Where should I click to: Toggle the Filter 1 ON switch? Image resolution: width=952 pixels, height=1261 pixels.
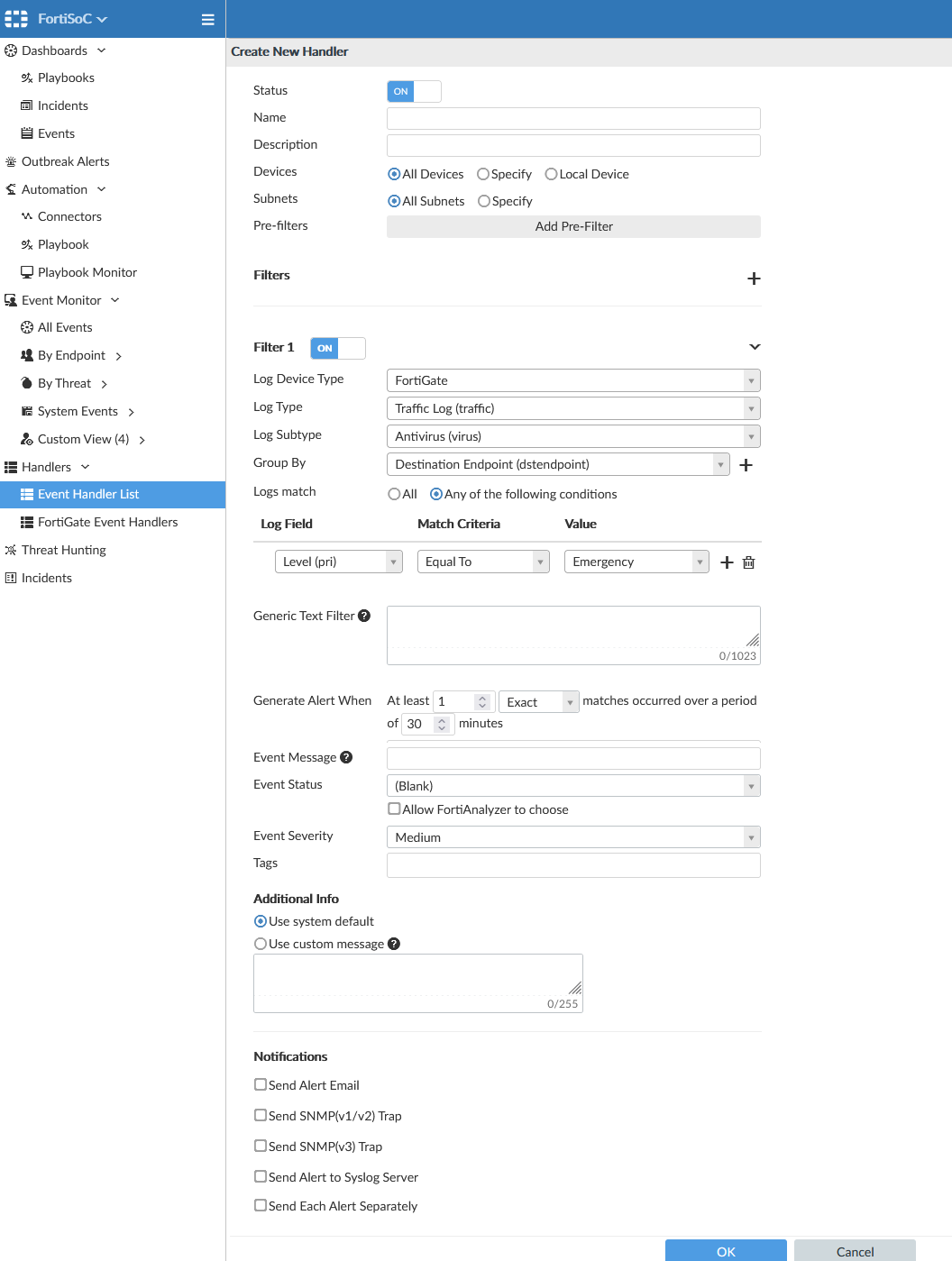click(x=338, y=348)
